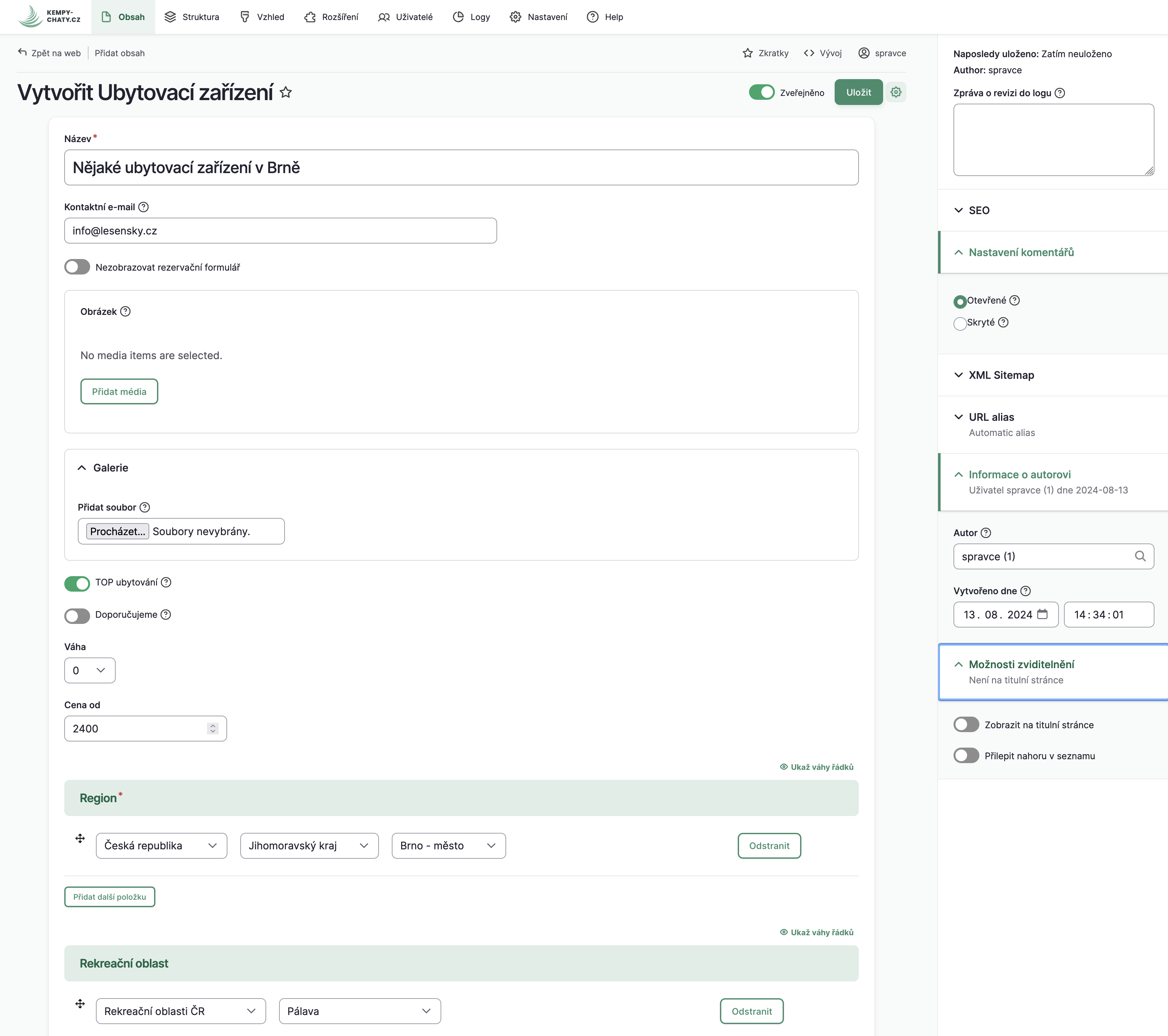Enable the Doporučujeme switch

(x=77, y=616)
